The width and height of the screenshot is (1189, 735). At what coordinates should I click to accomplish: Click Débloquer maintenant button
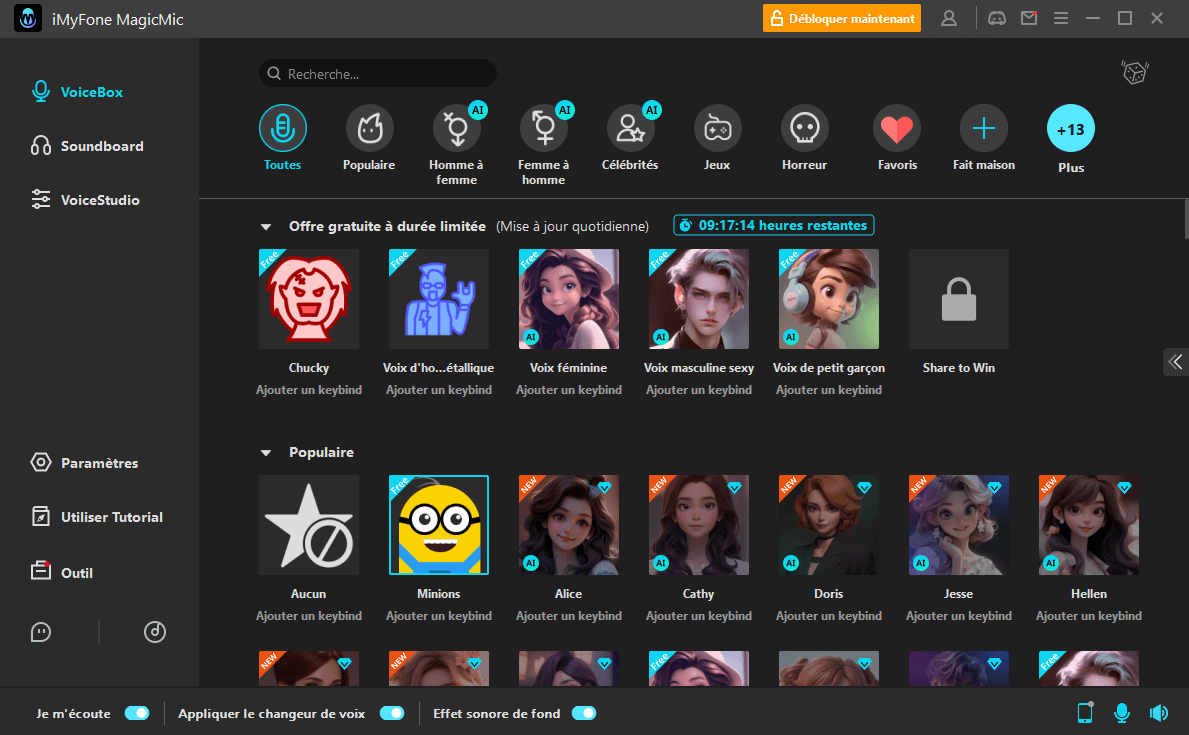pos(842,18)
